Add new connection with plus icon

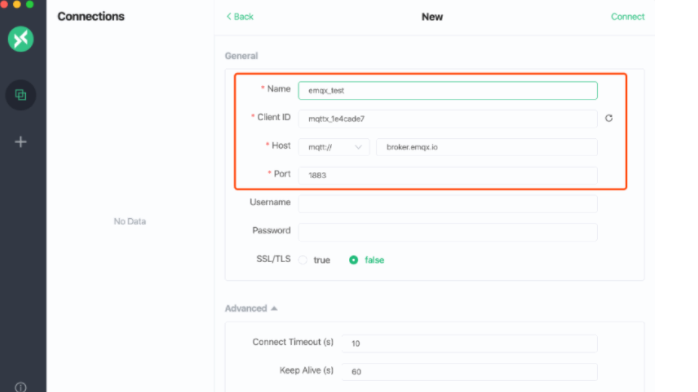click(x=20, y=142)
